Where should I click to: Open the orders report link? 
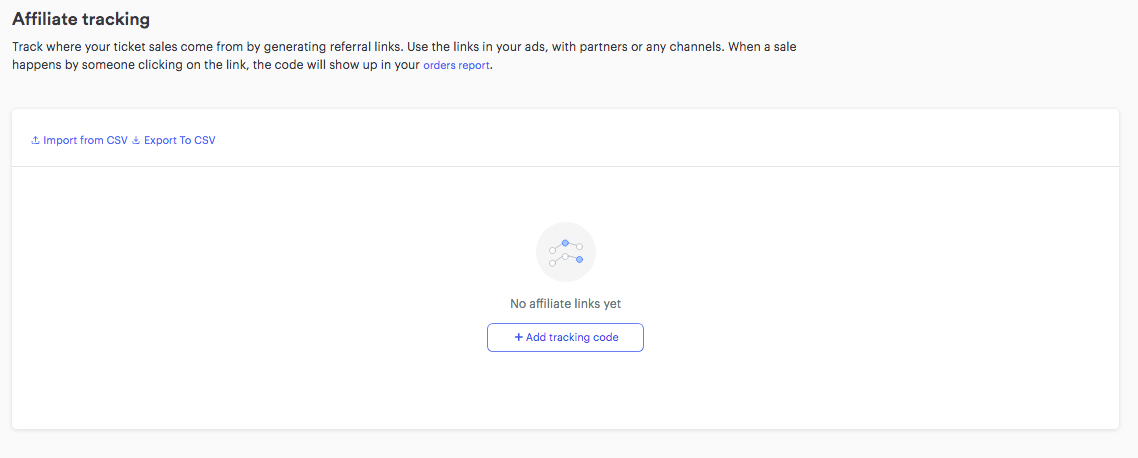pyautogui.click(x=457, y=65)
